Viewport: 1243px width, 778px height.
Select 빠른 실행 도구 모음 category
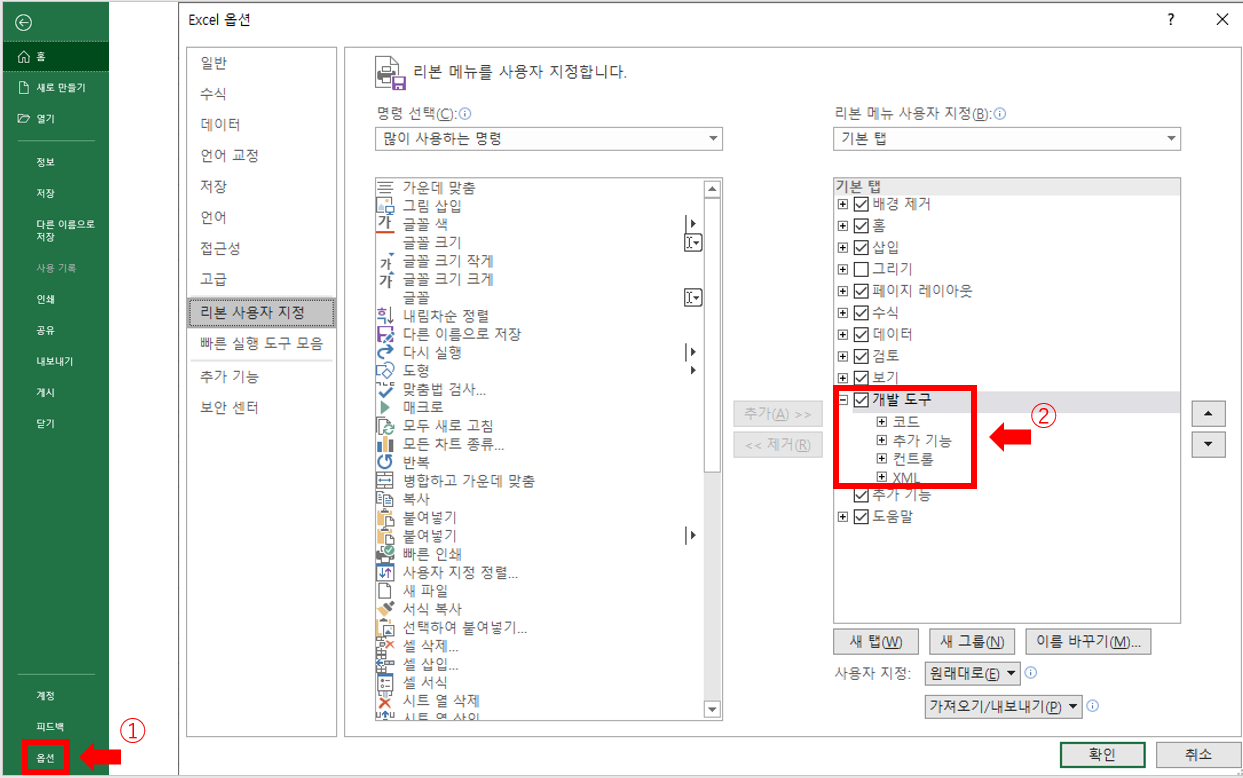[262, 343]
